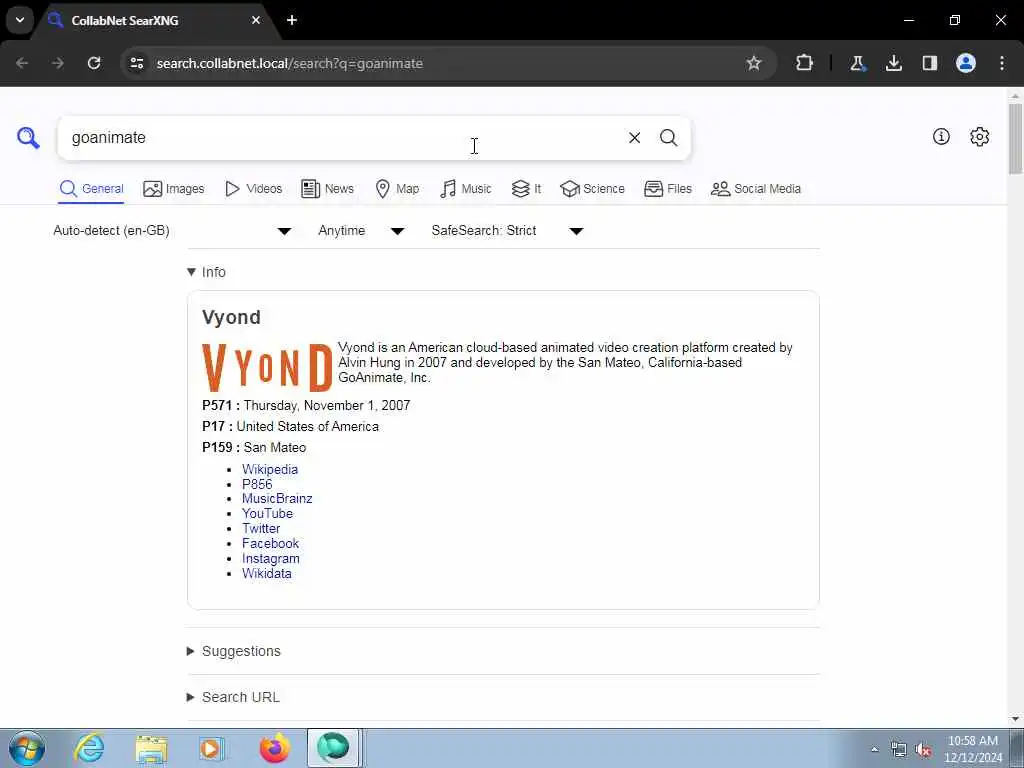Screen dimensions: 1024x768
Task: Switch to the Map tab
Action: [x=397, y=189]
